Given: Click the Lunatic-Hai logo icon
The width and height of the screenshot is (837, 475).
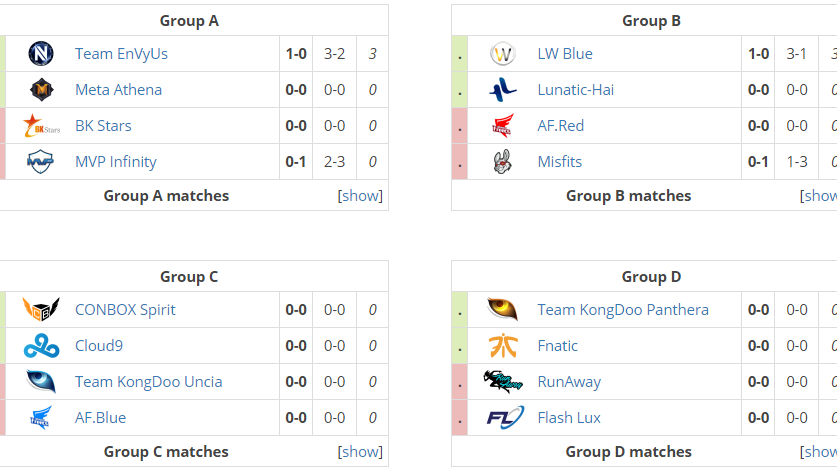Looking at the screenshot, I should (x=503, y=90).
